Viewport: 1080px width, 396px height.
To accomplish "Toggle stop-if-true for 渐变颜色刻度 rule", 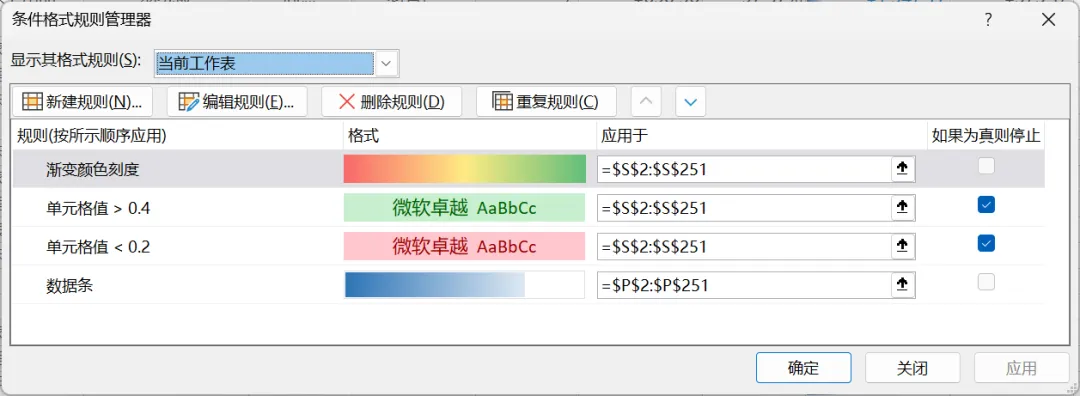I will coord(986,166).
